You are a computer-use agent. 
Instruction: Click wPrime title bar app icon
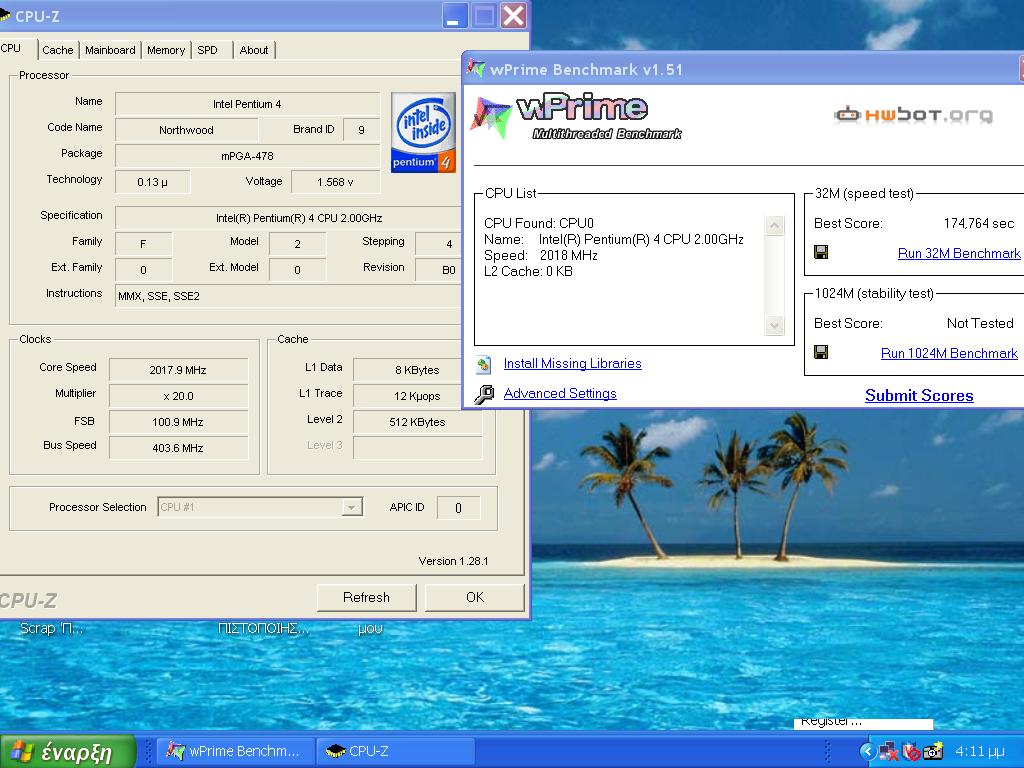coord(476,69)
